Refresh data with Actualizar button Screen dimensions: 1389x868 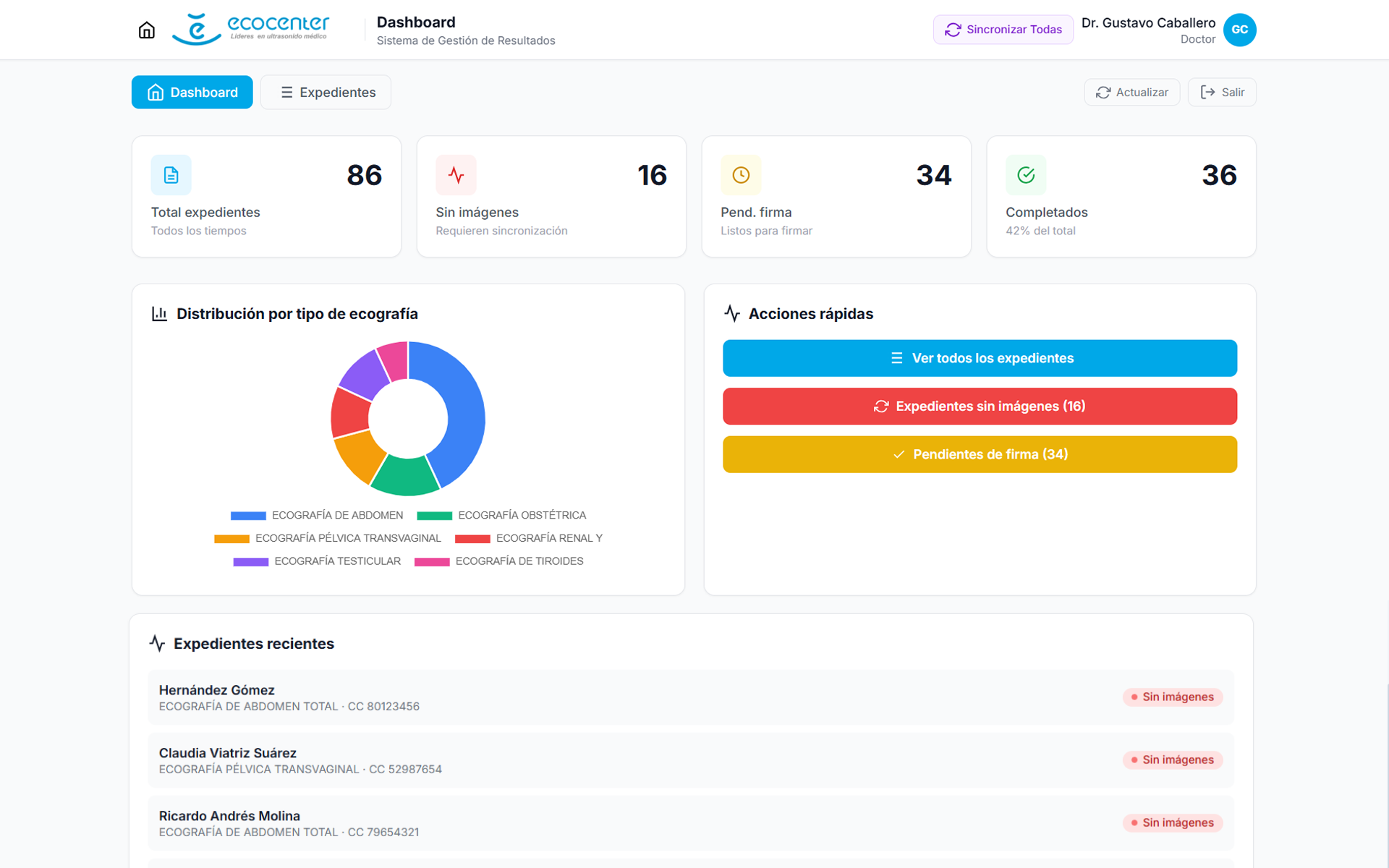click(x=1131, y=92)
